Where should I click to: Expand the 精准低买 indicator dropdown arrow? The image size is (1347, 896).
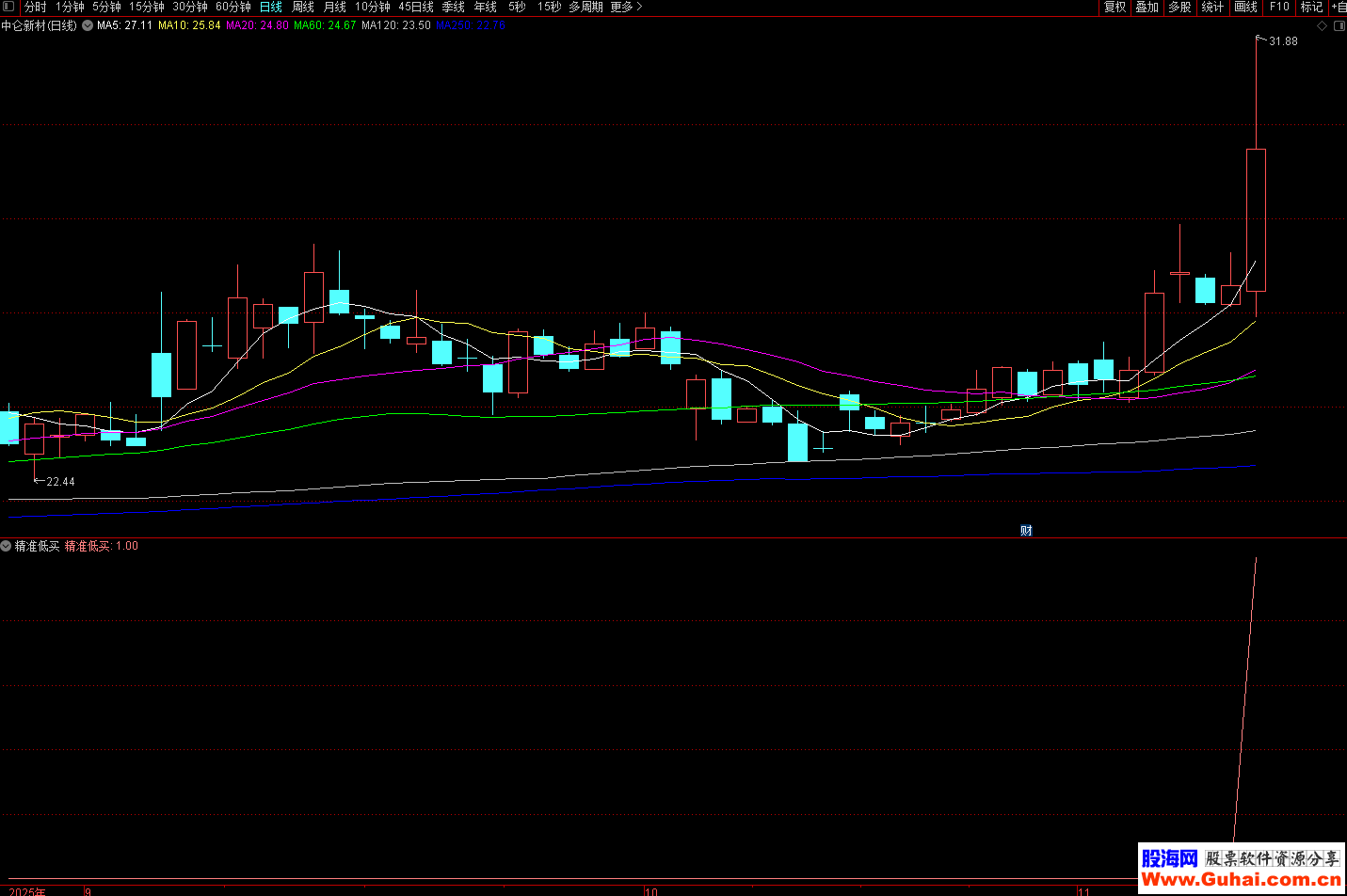[x=7, y=546]
